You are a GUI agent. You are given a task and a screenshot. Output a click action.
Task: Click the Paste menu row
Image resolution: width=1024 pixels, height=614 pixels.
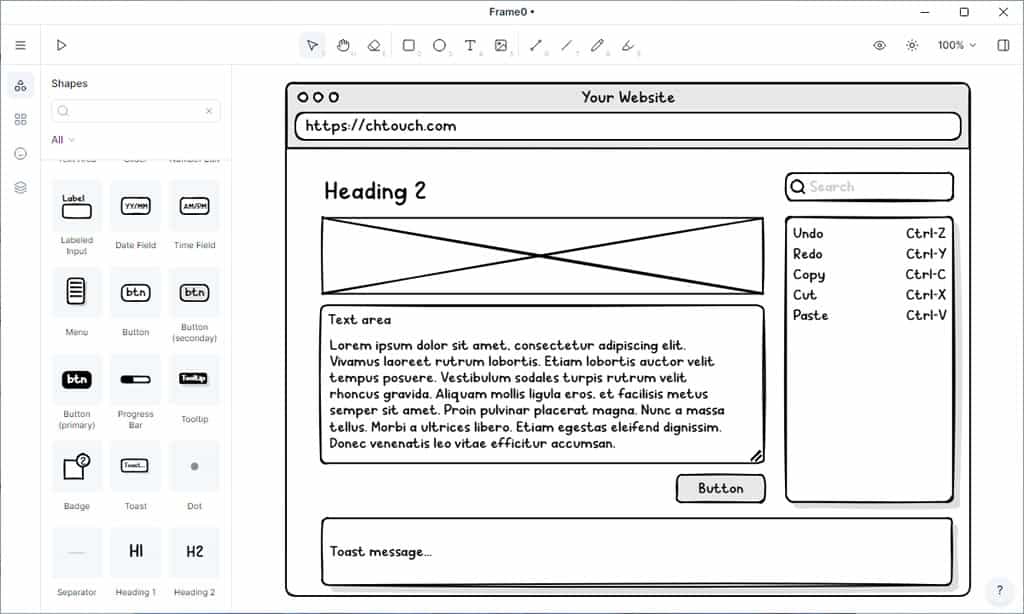click(869, 315)
